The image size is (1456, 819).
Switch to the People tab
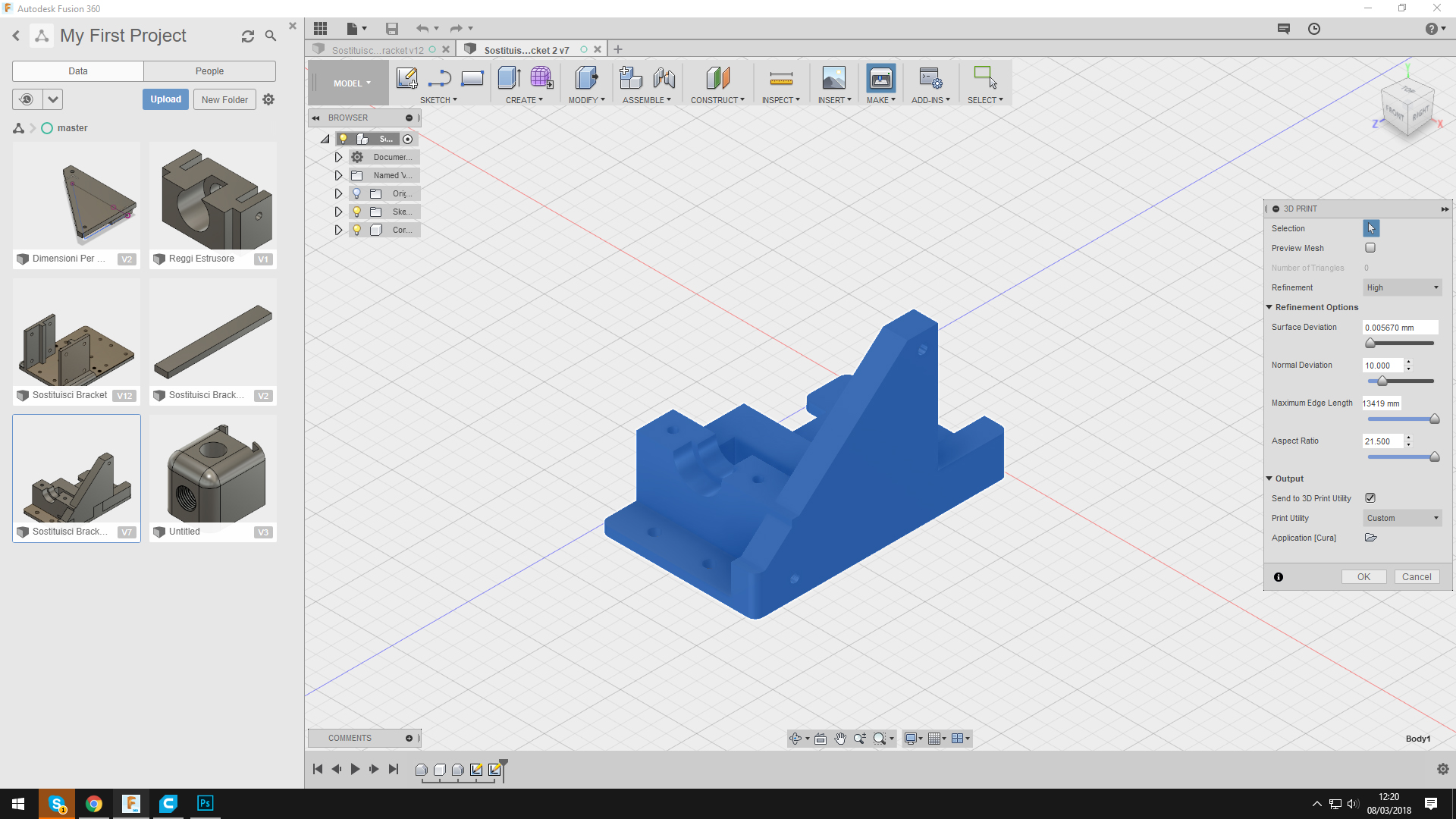click(209, 71)
